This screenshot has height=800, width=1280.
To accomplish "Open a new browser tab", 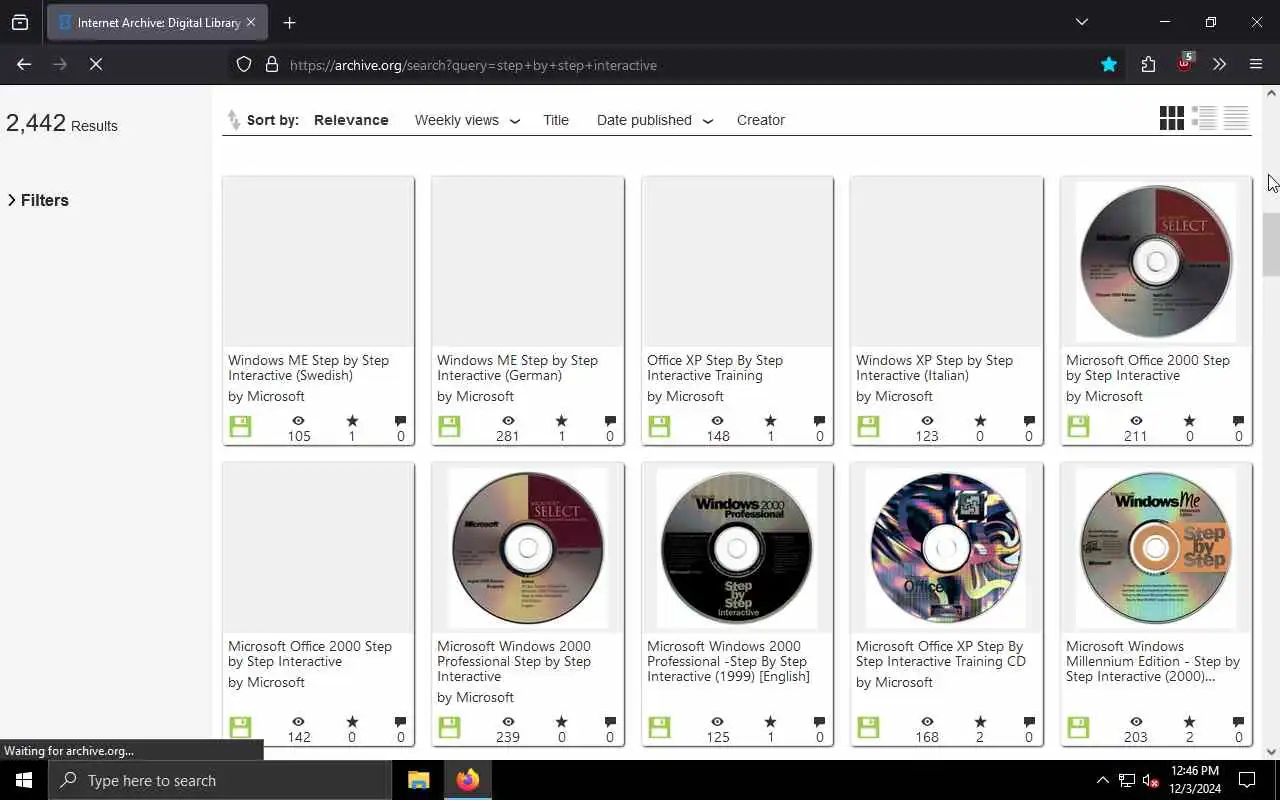I will (290, 22).
